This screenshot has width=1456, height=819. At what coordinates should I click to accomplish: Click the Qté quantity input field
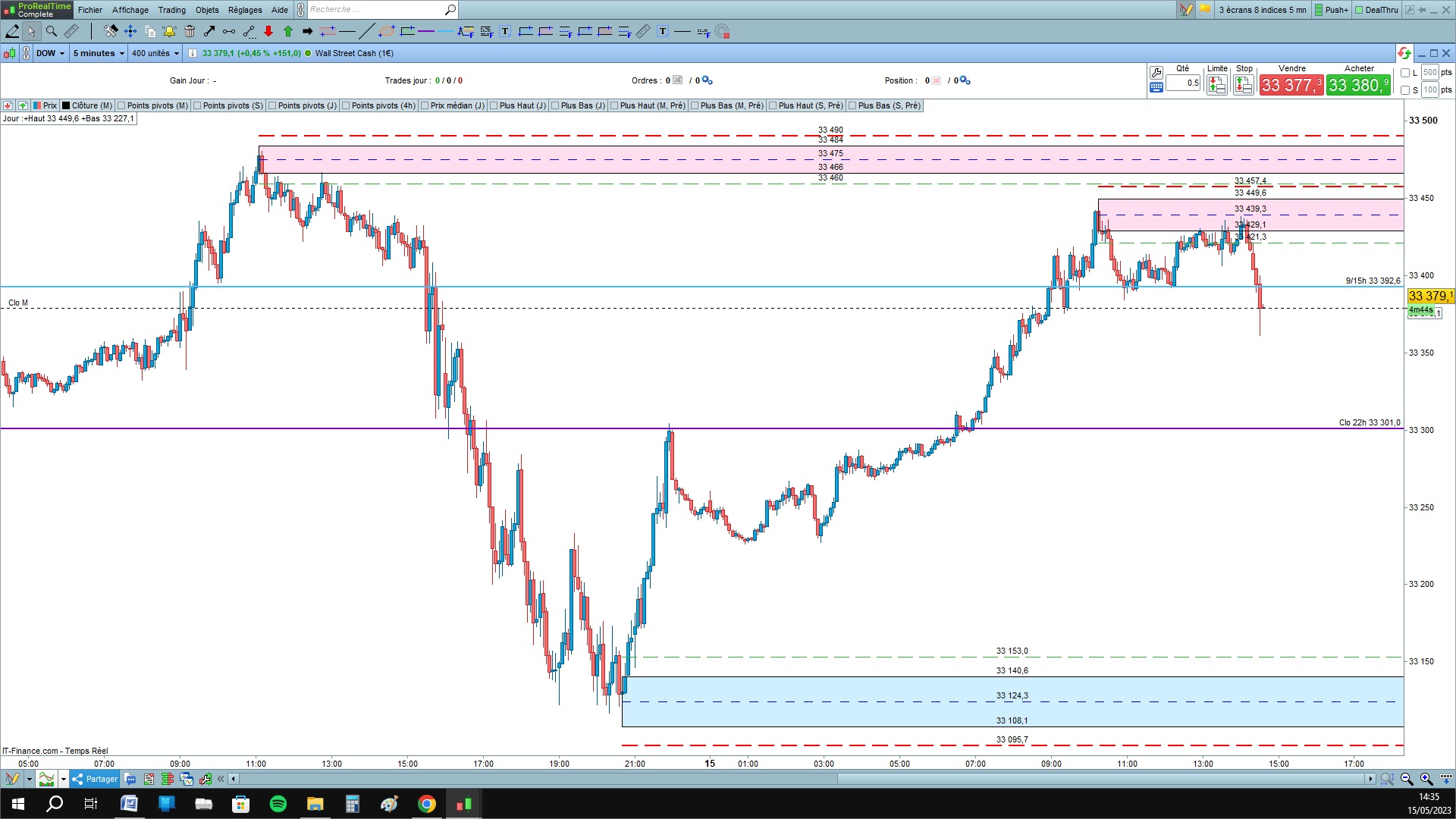point(1183,83)
